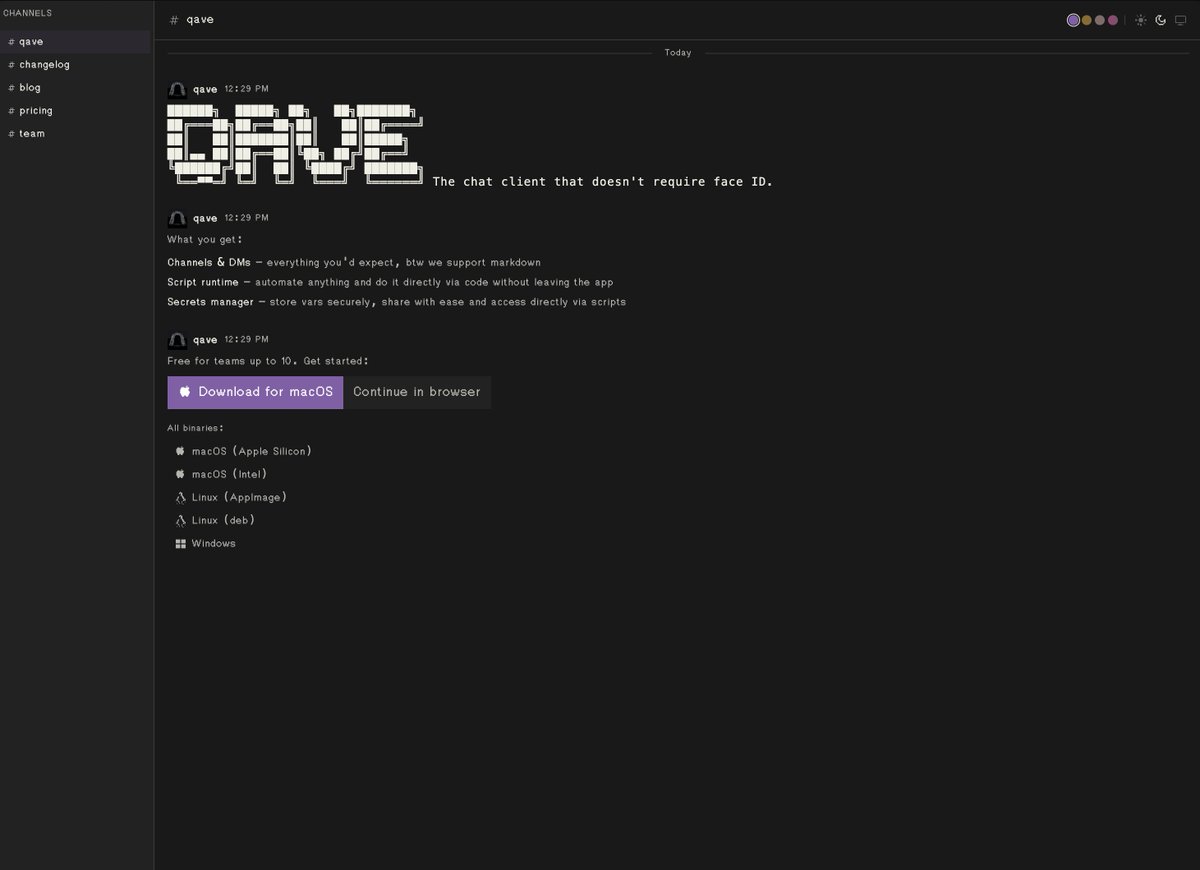Screen dimensions: 1200x870
Task: Click qave avatar above 'What you get:'
Action: 177,218
